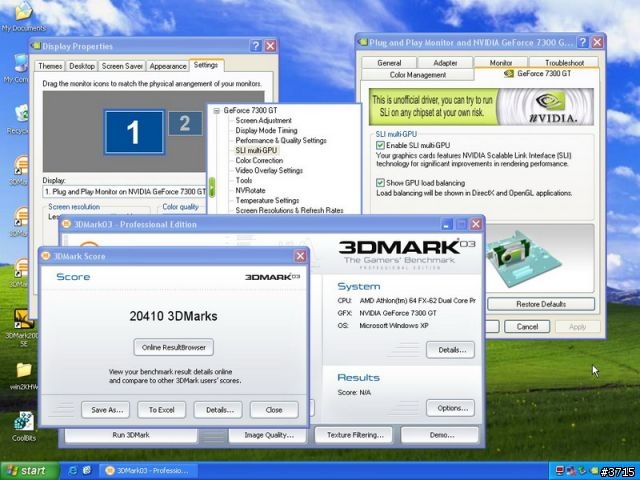
Task: Open the My Documents desktop icon
Action: tap(23, 16)
